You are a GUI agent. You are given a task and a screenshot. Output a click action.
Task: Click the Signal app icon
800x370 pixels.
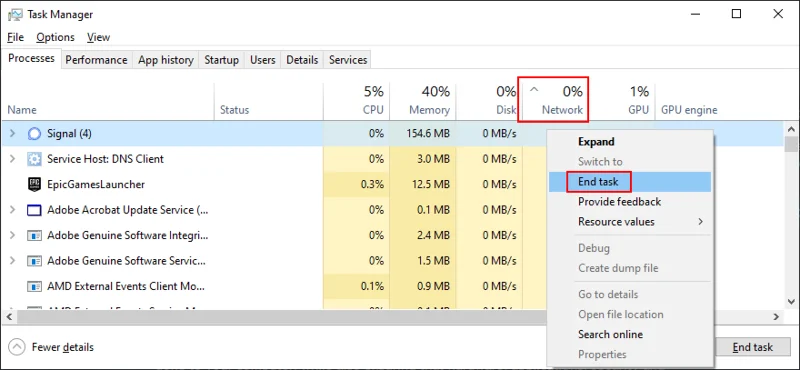pos(34,134)
